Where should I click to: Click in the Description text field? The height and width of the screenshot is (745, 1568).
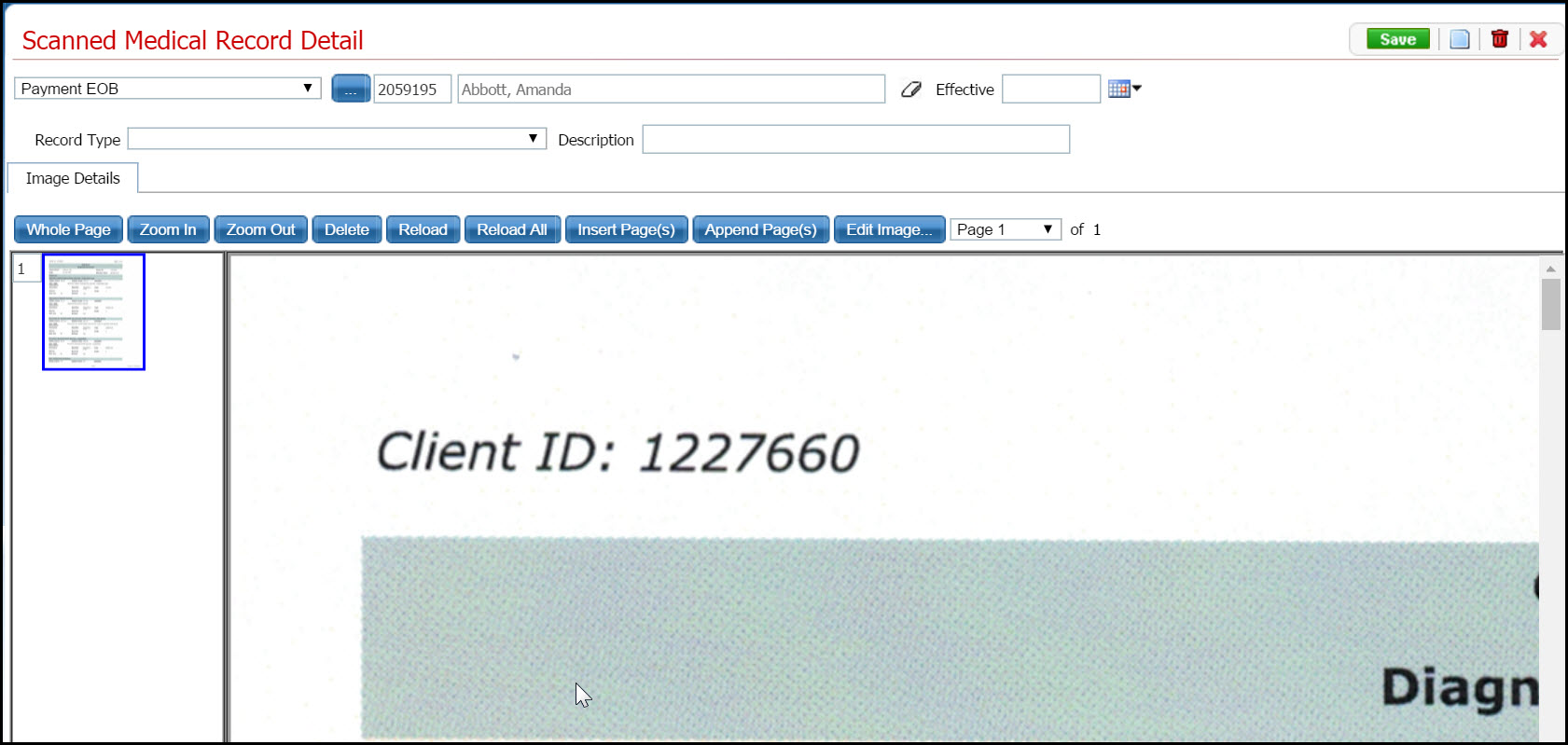tap(855, 140)
